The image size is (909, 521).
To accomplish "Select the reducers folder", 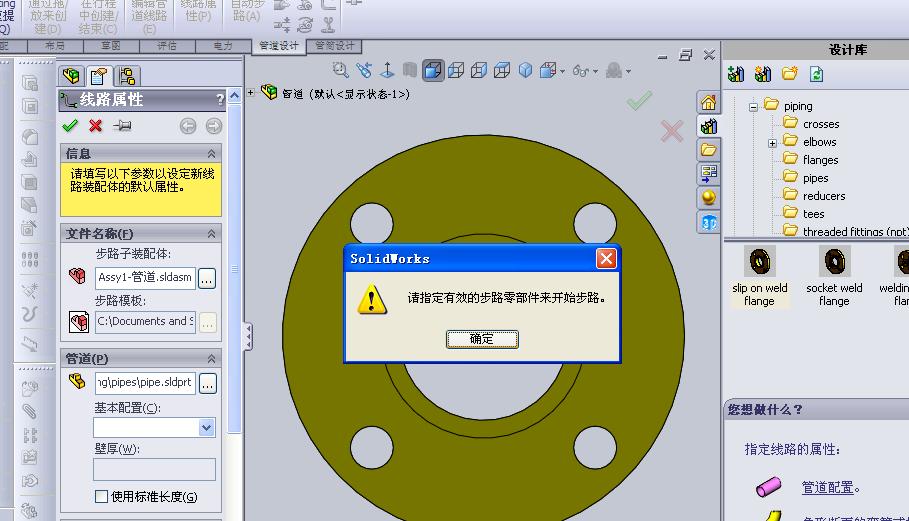I will click(824, 196).
